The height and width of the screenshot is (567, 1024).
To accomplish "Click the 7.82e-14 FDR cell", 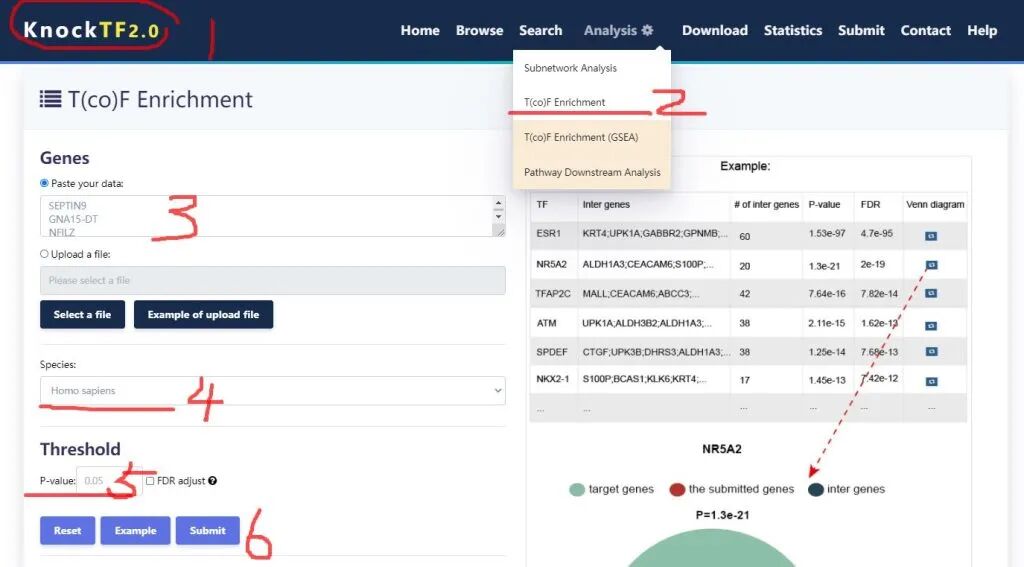I will point(879,293).
